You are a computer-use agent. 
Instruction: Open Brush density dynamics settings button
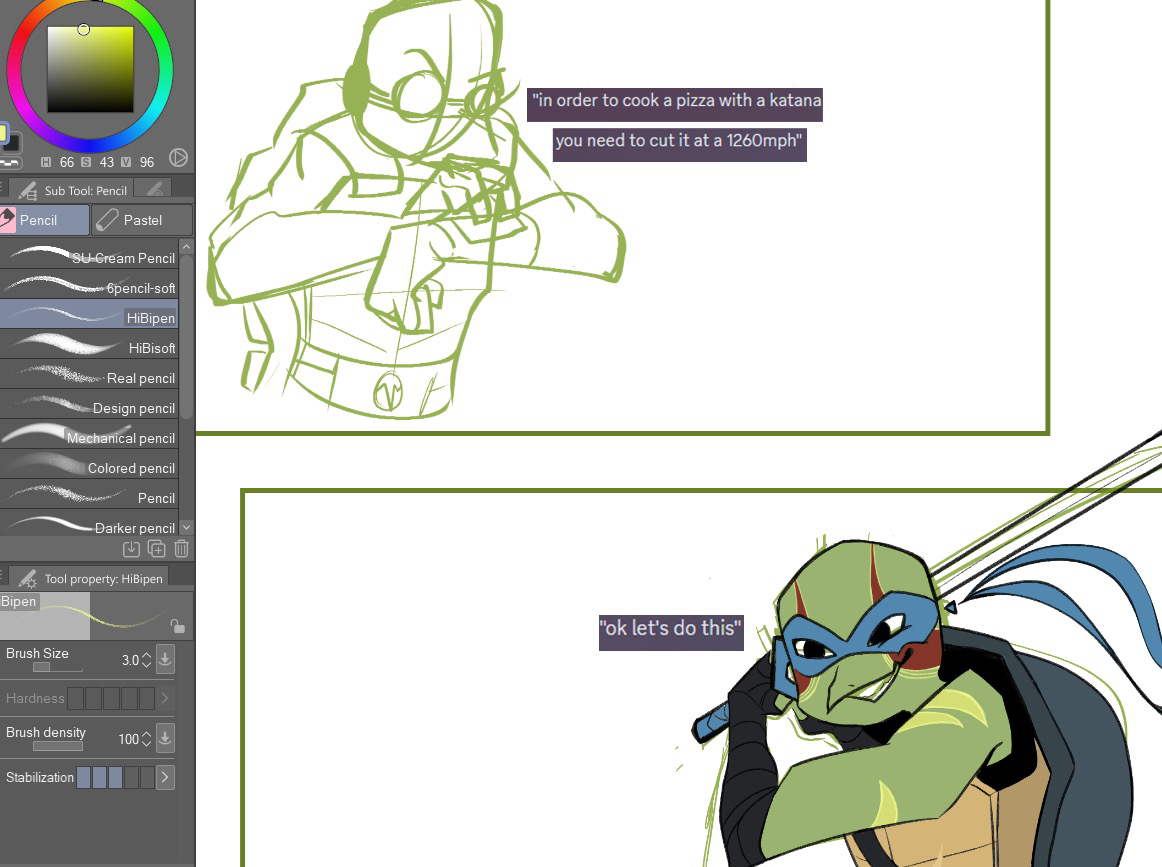click(165, 738)
